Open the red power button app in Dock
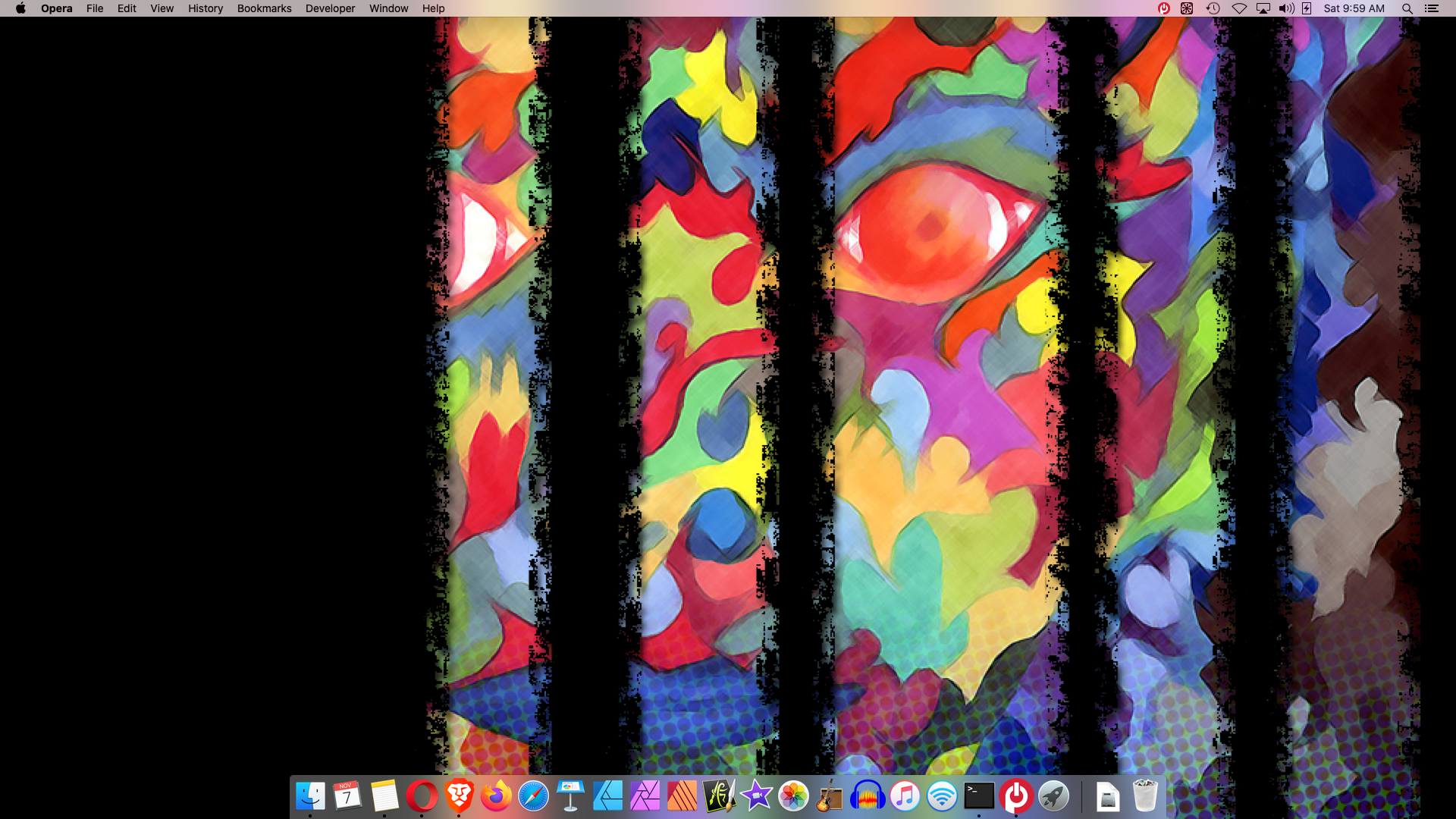This screenshot has height=819, width=1456. (1016, 796)
